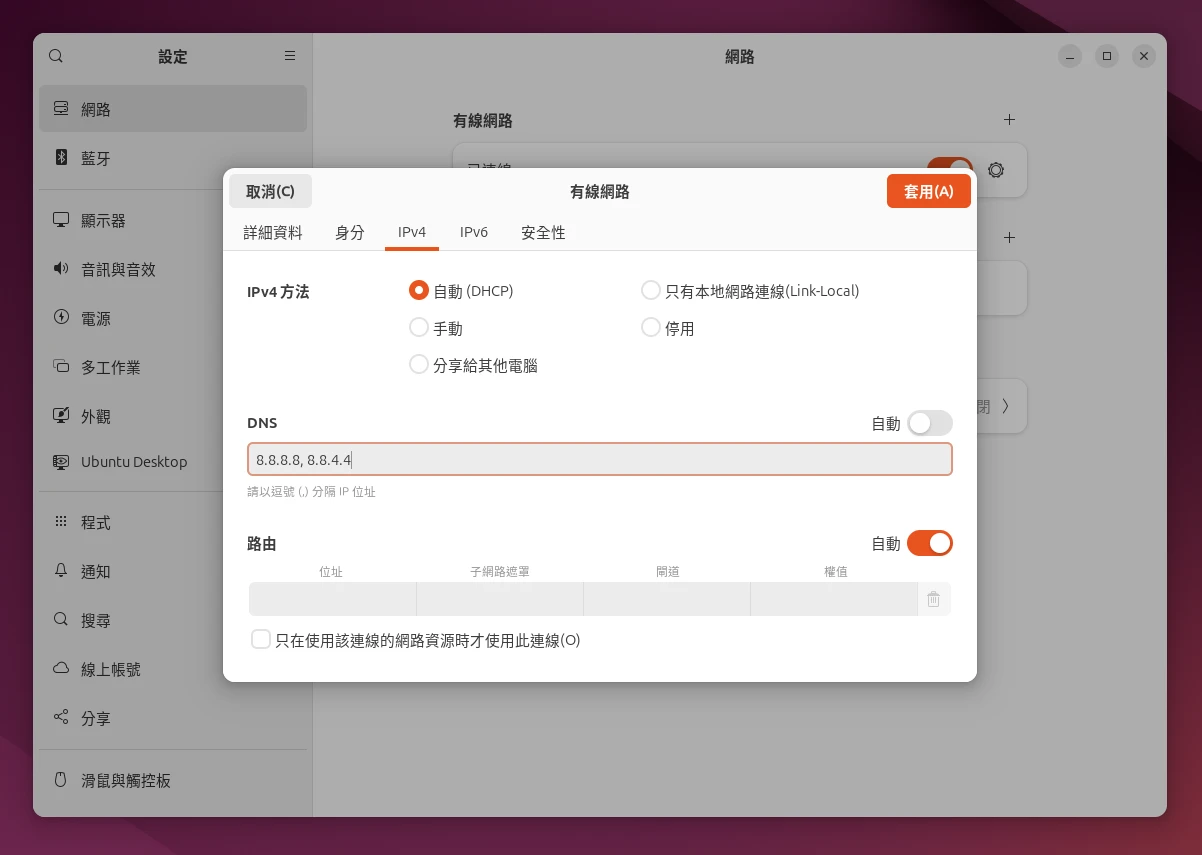The image size is (1202, 855).
Task: Choose 分享給其他電腦 radio option
Action: (420, 365)
